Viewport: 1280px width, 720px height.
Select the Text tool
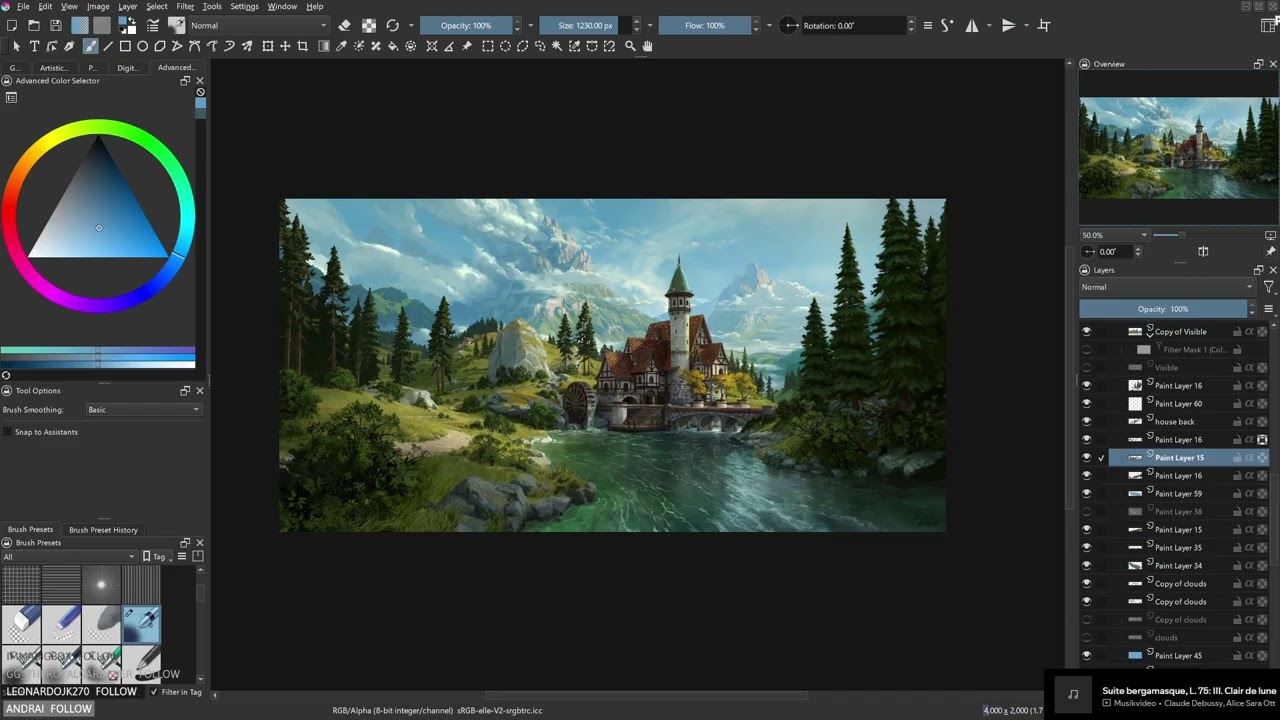[x=34, y=46]
